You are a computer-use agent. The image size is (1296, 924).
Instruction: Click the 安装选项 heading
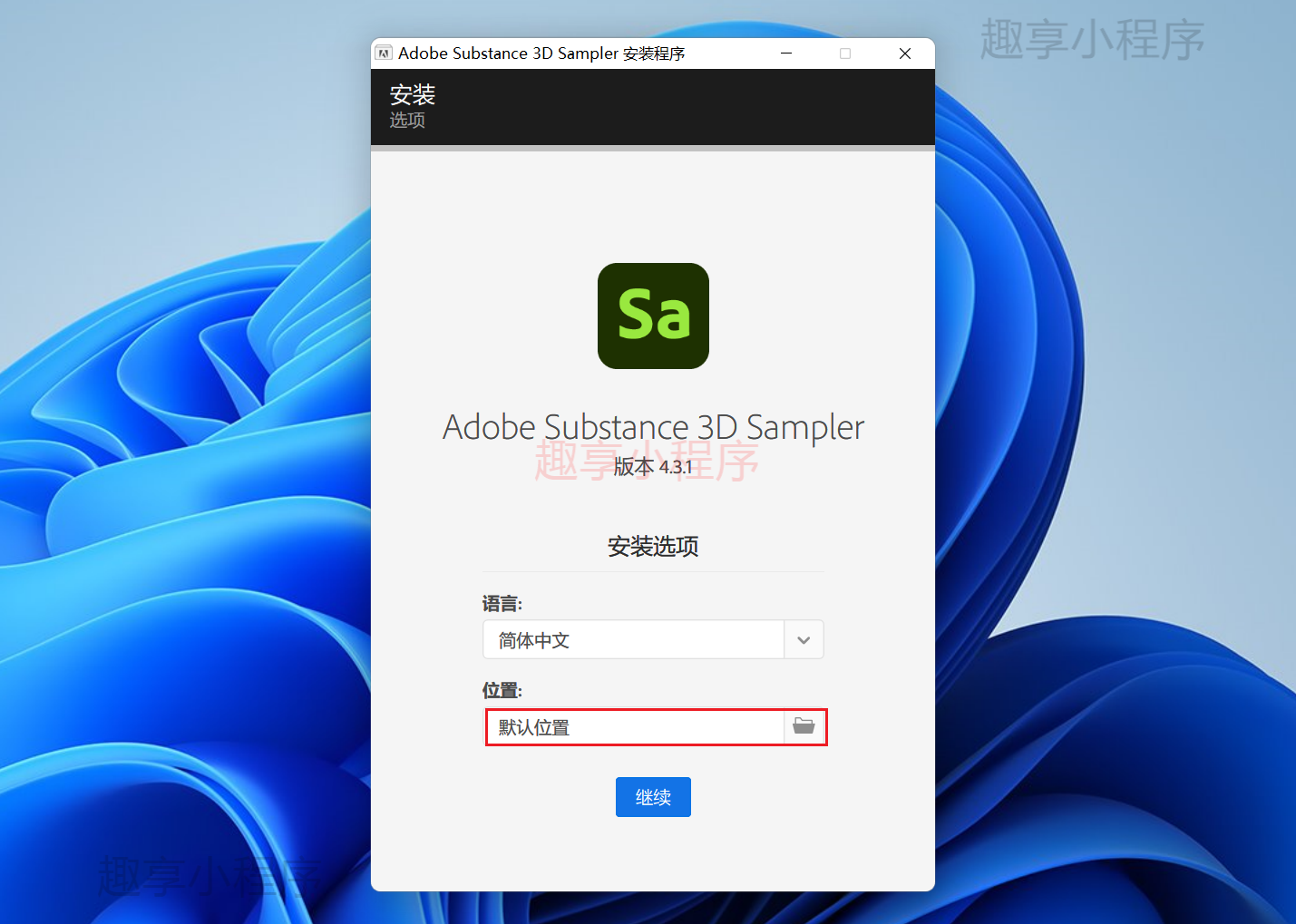point(653,546)
